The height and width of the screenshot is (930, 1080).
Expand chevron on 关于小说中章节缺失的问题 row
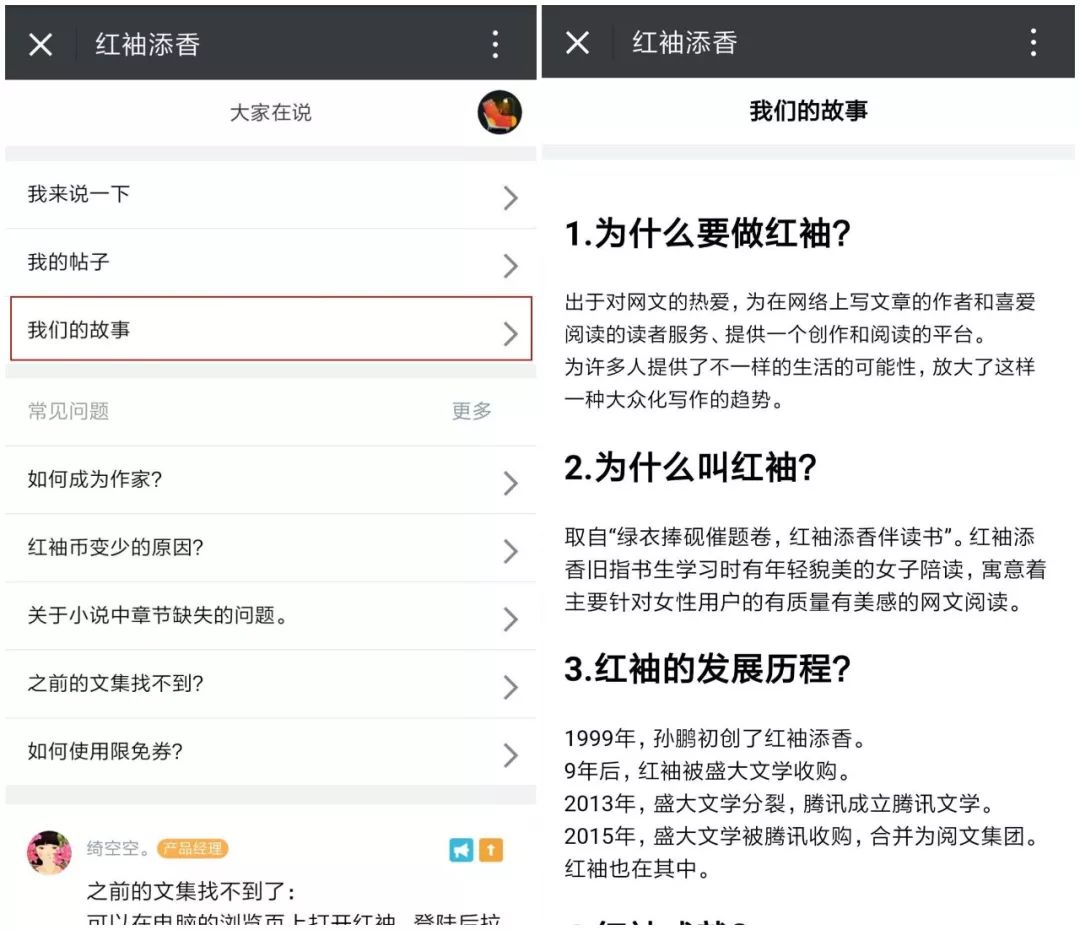click(510, 619)
